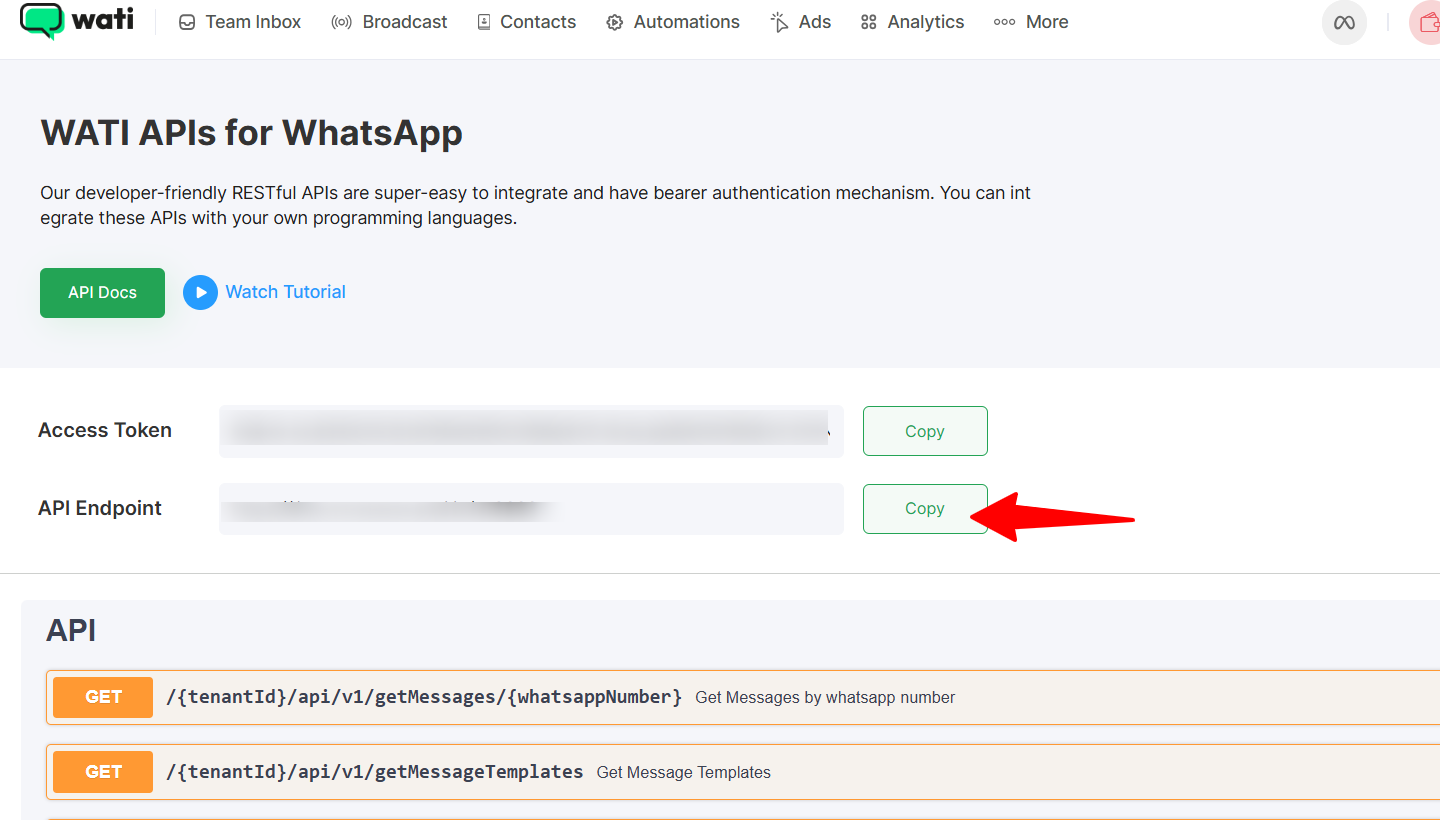Image resolution: width=1440 pixels, height=820 pixels.
Task: Expand the getMessageTemplates GET endpoint
Action: [743, 772]
